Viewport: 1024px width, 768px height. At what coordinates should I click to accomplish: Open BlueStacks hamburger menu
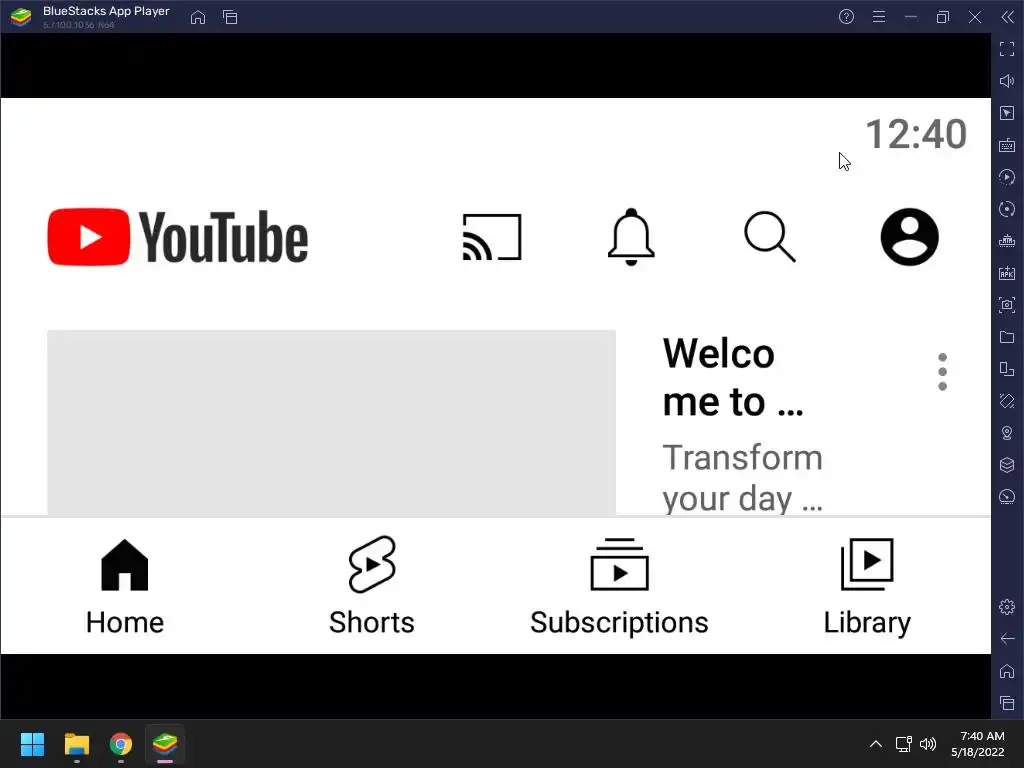(879, 17)
